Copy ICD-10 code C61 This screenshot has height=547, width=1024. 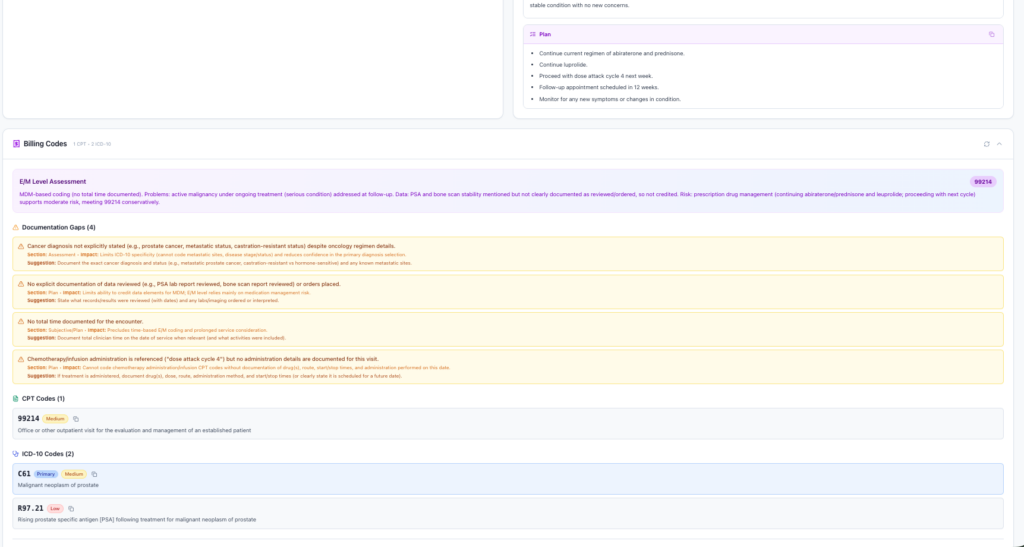click(94, 474)
